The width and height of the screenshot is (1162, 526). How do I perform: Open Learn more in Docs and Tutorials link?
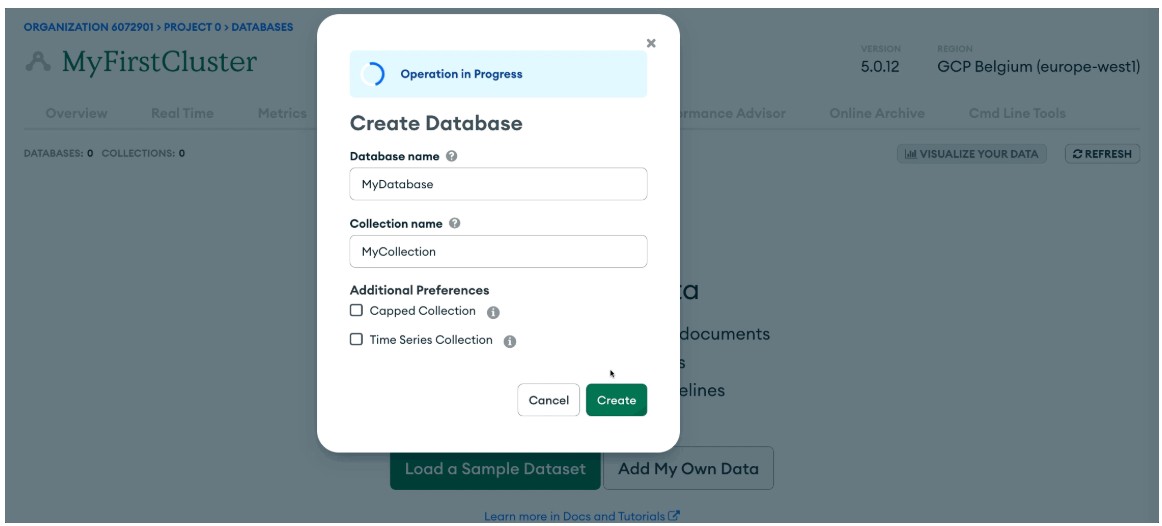pos(582,516)
